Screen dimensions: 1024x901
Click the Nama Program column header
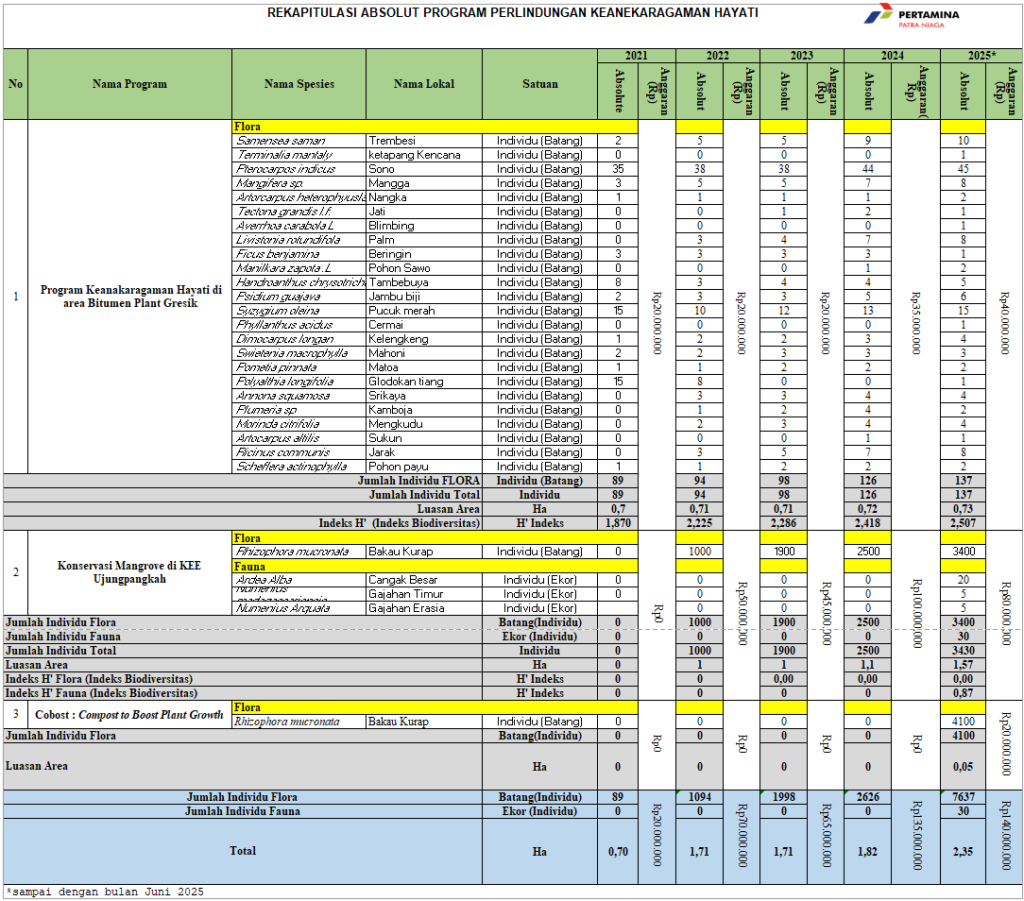[130, 84]
